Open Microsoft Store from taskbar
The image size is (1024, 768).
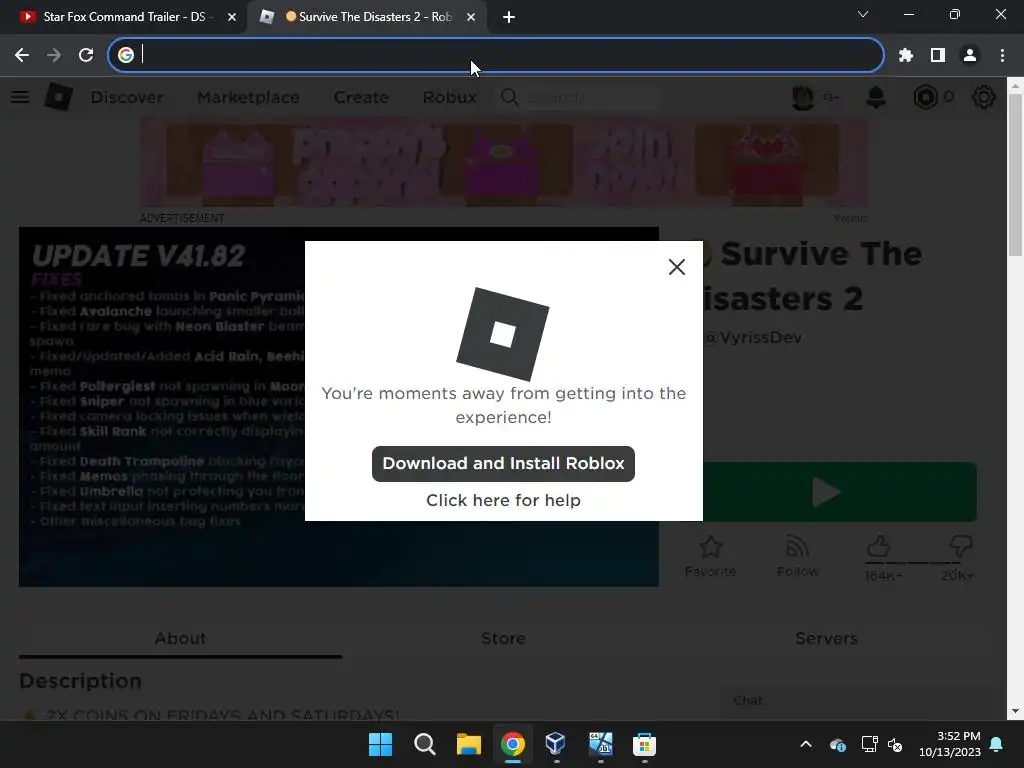[644, 744]
